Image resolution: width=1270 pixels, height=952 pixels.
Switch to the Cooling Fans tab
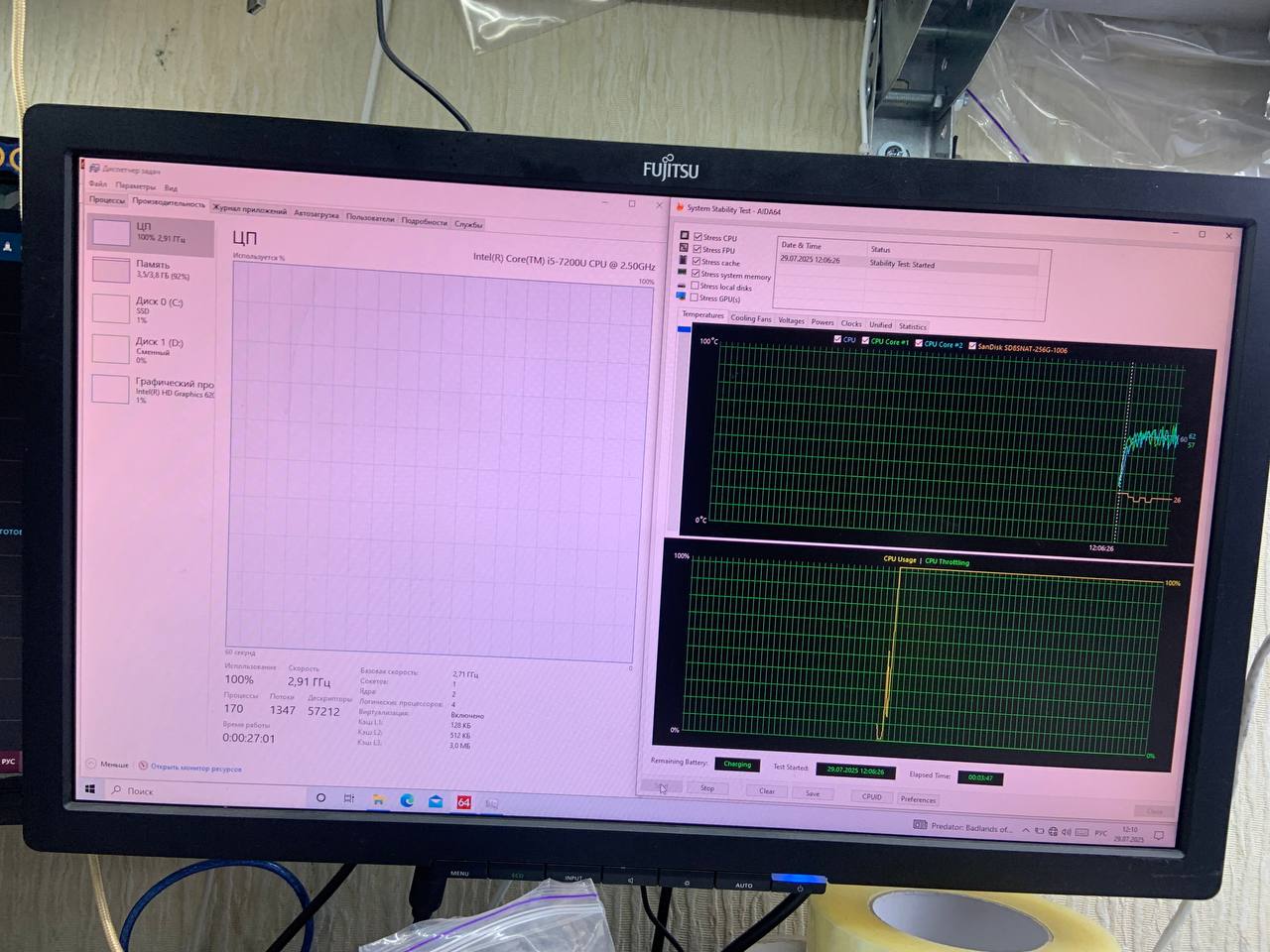click(750, 318)
